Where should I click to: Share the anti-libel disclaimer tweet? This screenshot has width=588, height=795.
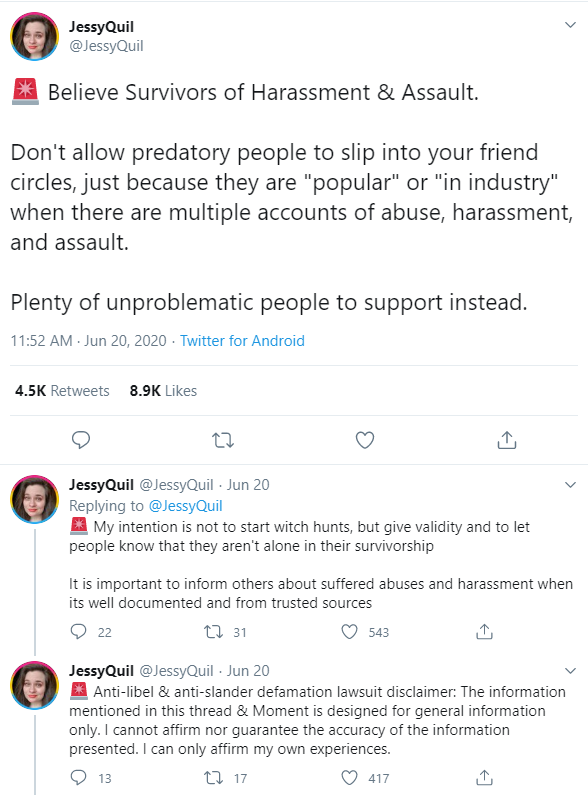[484, 777]
